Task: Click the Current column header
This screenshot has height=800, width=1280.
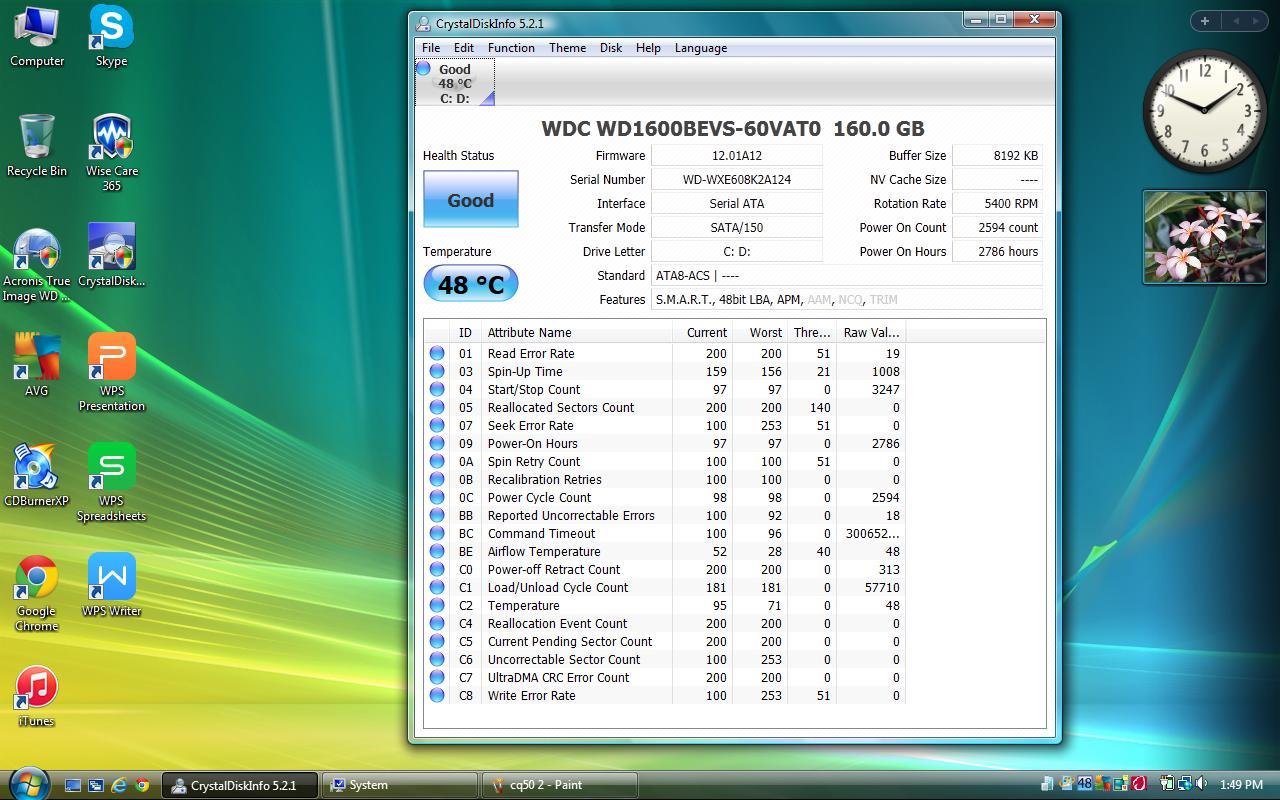Action: 703,332
